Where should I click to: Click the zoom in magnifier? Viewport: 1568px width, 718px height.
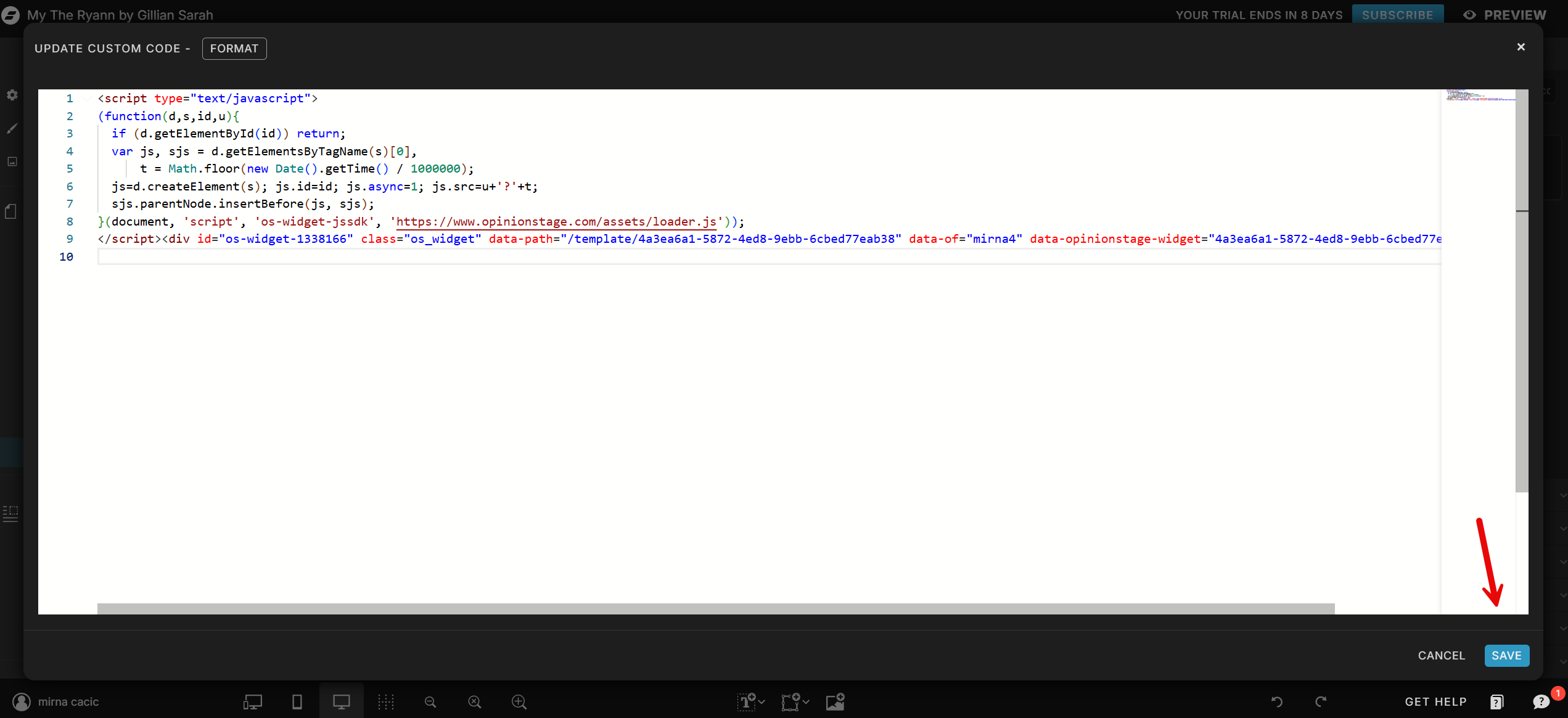519,701
